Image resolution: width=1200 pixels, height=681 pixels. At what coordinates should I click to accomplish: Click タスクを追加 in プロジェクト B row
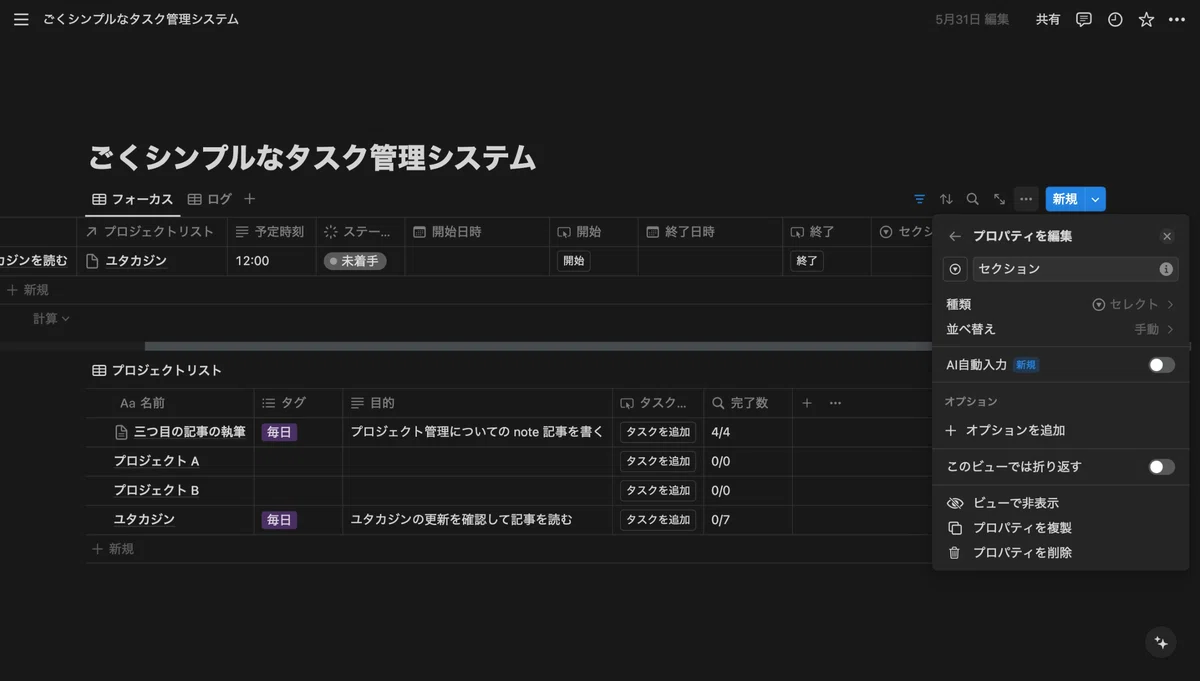click(658, 491)
